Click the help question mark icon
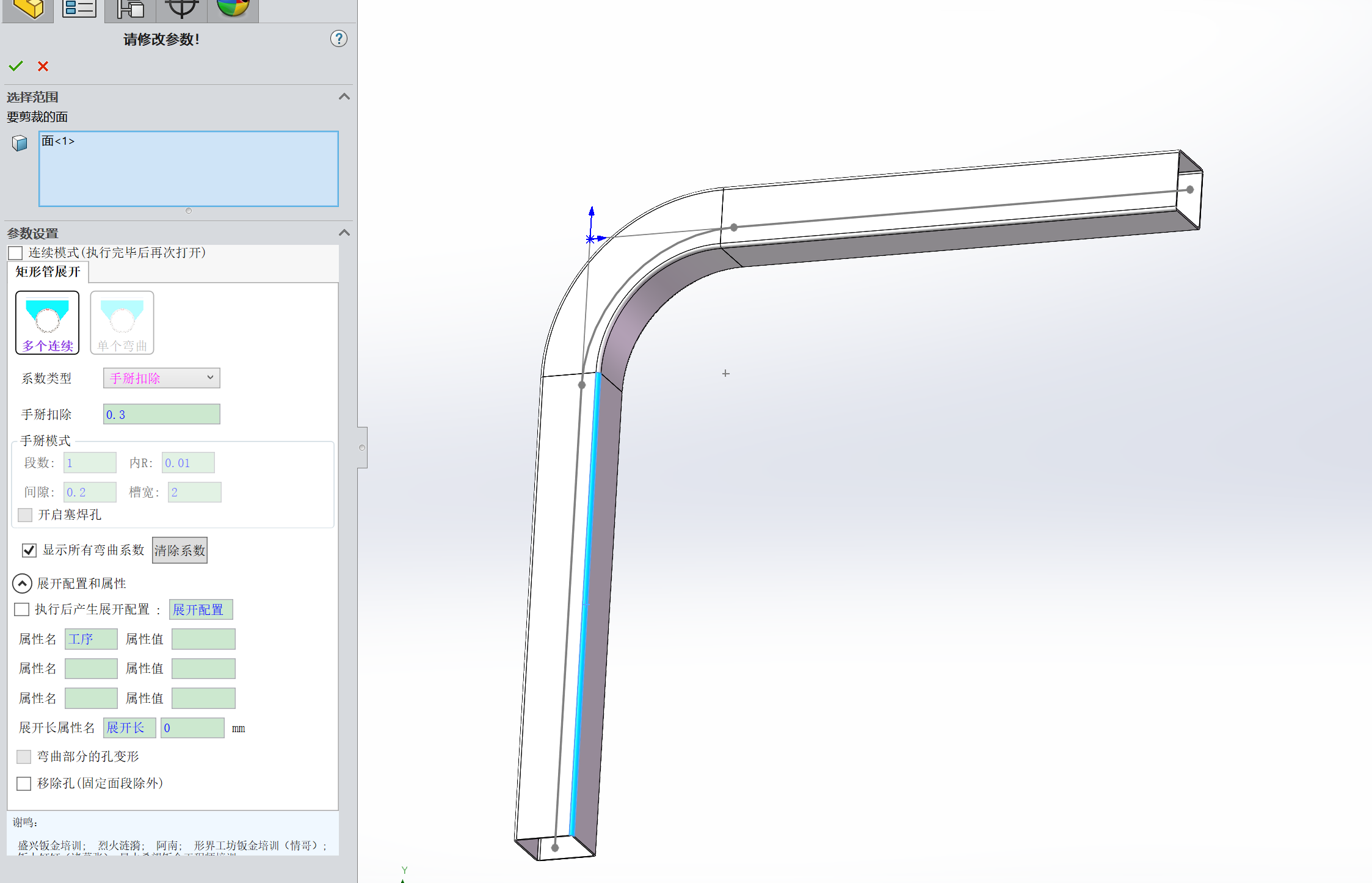Viewport: 1372px width, 883px height. coord(339,39)
